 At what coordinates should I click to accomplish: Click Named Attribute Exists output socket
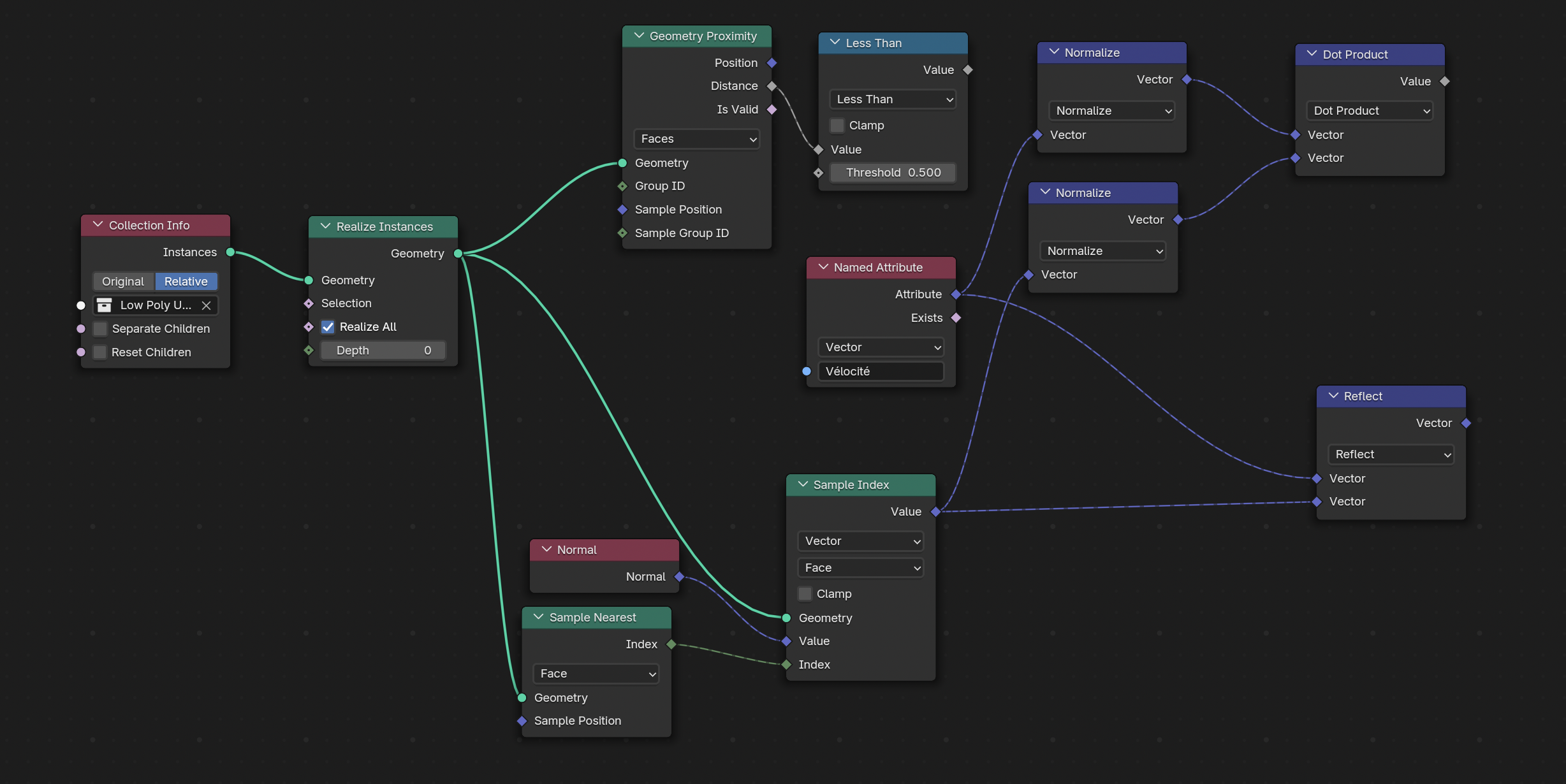tap(956, 318)
